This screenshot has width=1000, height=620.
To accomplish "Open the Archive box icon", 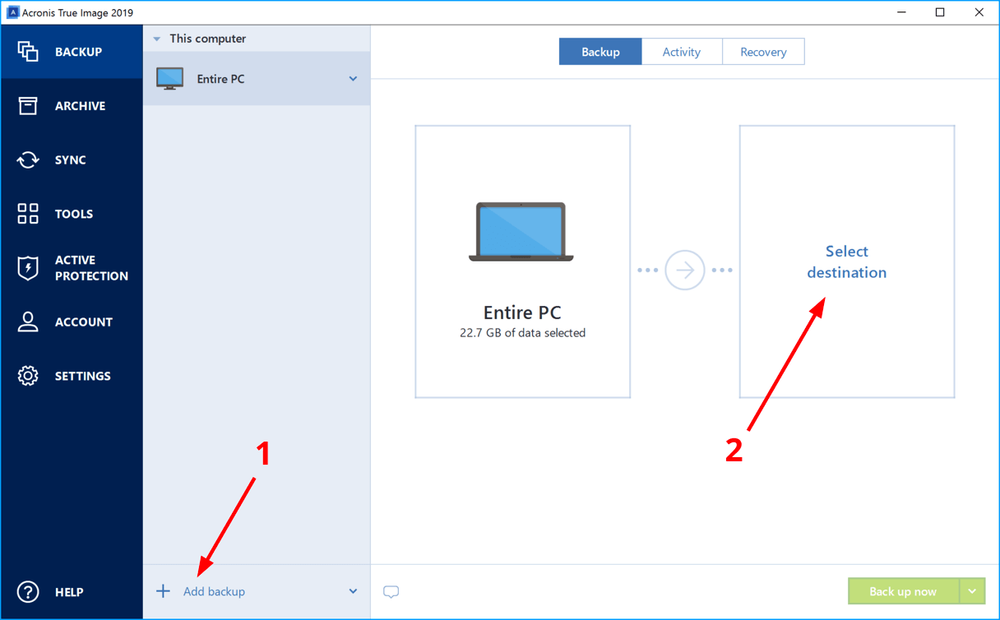I will click(x=27, y=106).
